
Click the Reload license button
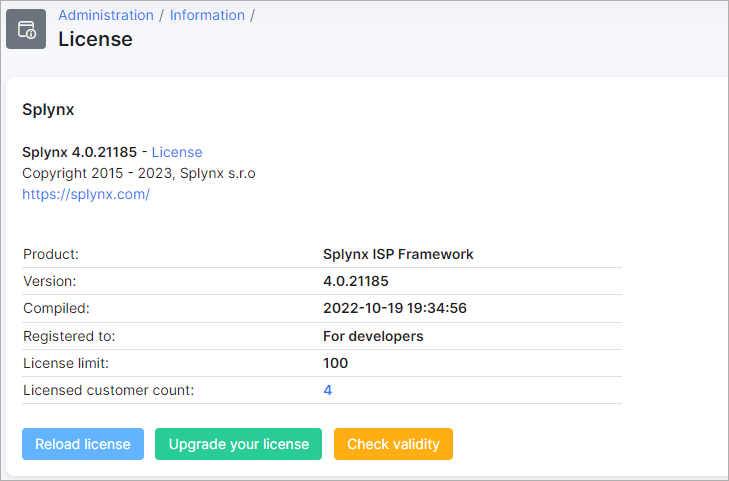tap(83, 444)
